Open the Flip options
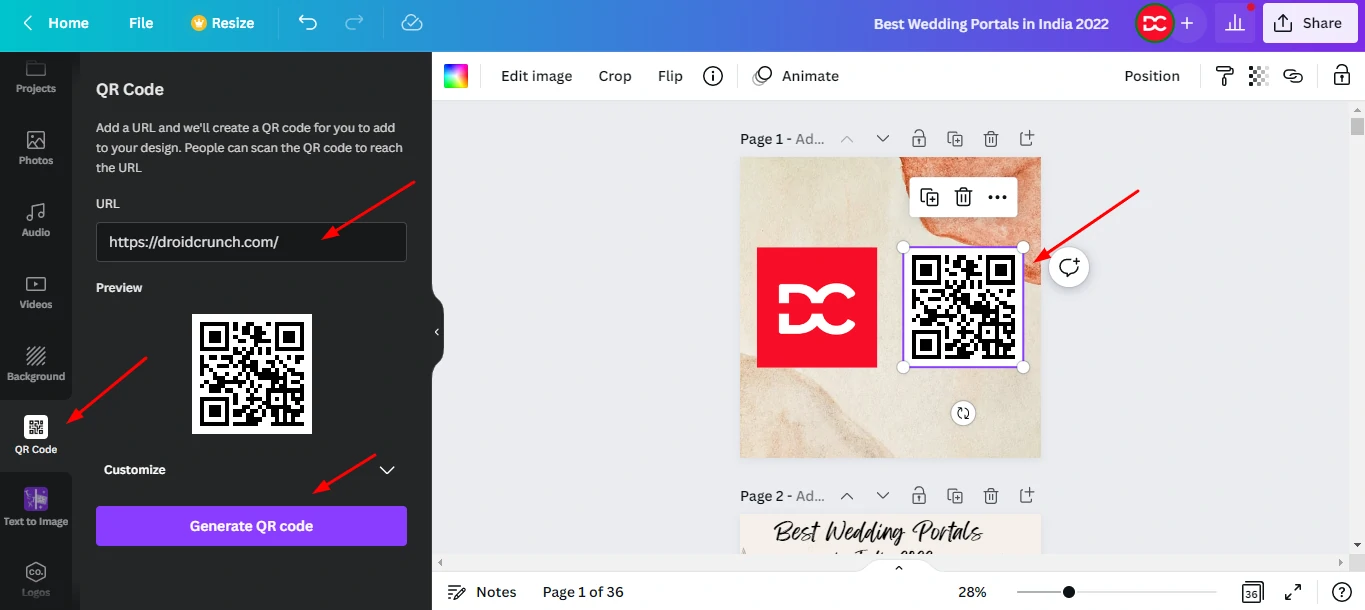Screen dimensions: 1365x610 (670, 76)
